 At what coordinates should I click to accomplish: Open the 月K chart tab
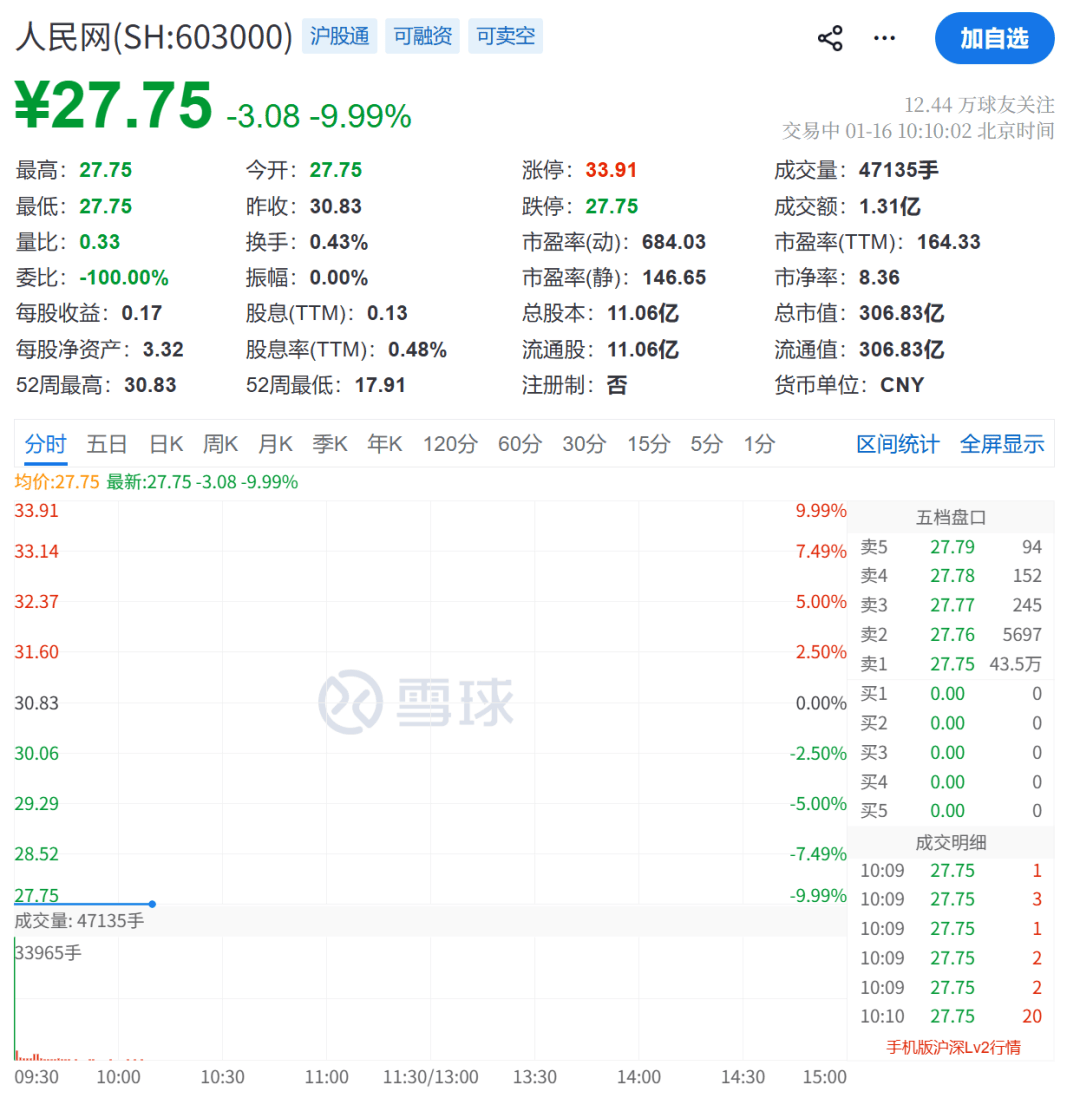(x=275, y=444)
